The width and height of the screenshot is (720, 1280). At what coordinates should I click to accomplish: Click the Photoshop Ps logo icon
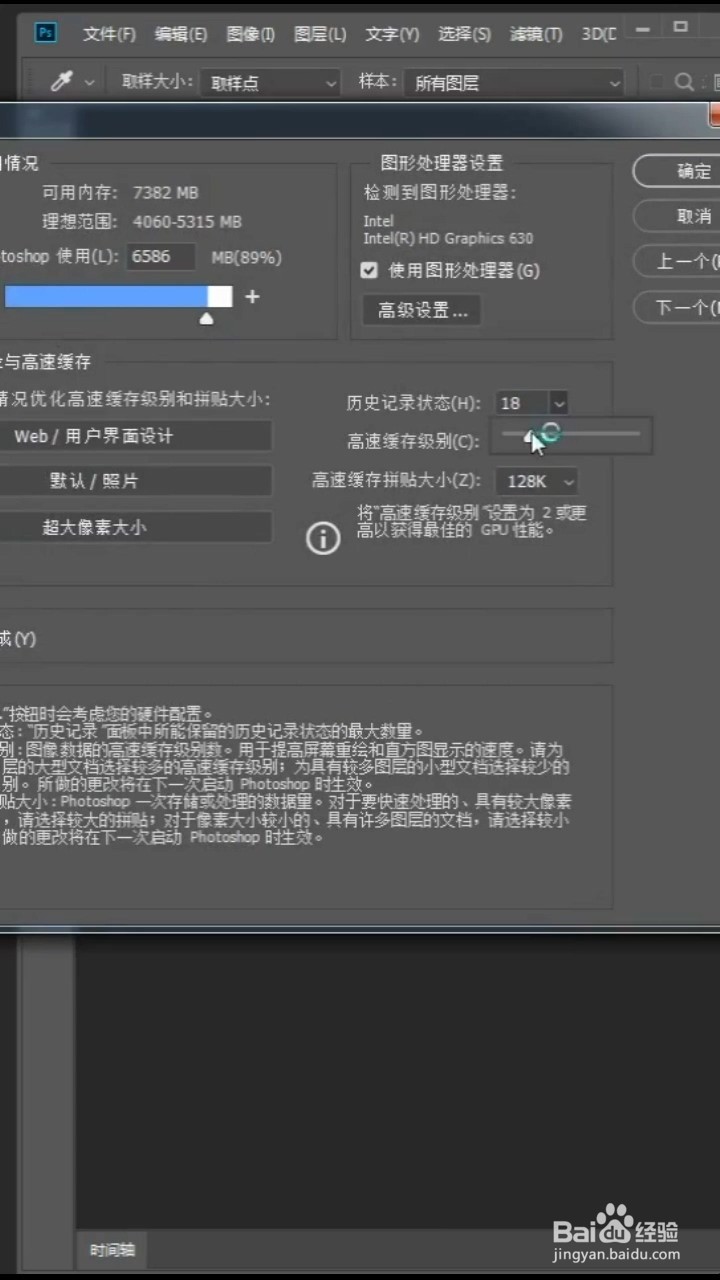pyautogui.click(x=46, y=33)
